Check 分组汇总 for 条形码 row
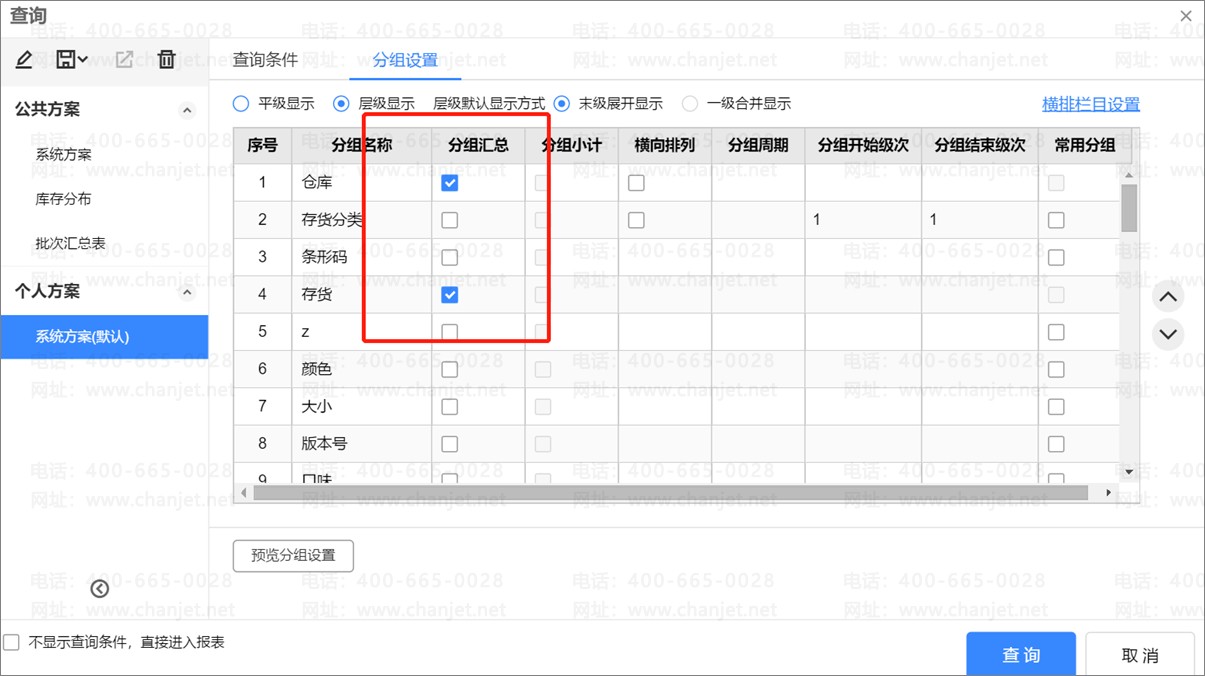Image resolution: width=1205 pixels, height=676 pixels. click(450, 257)
